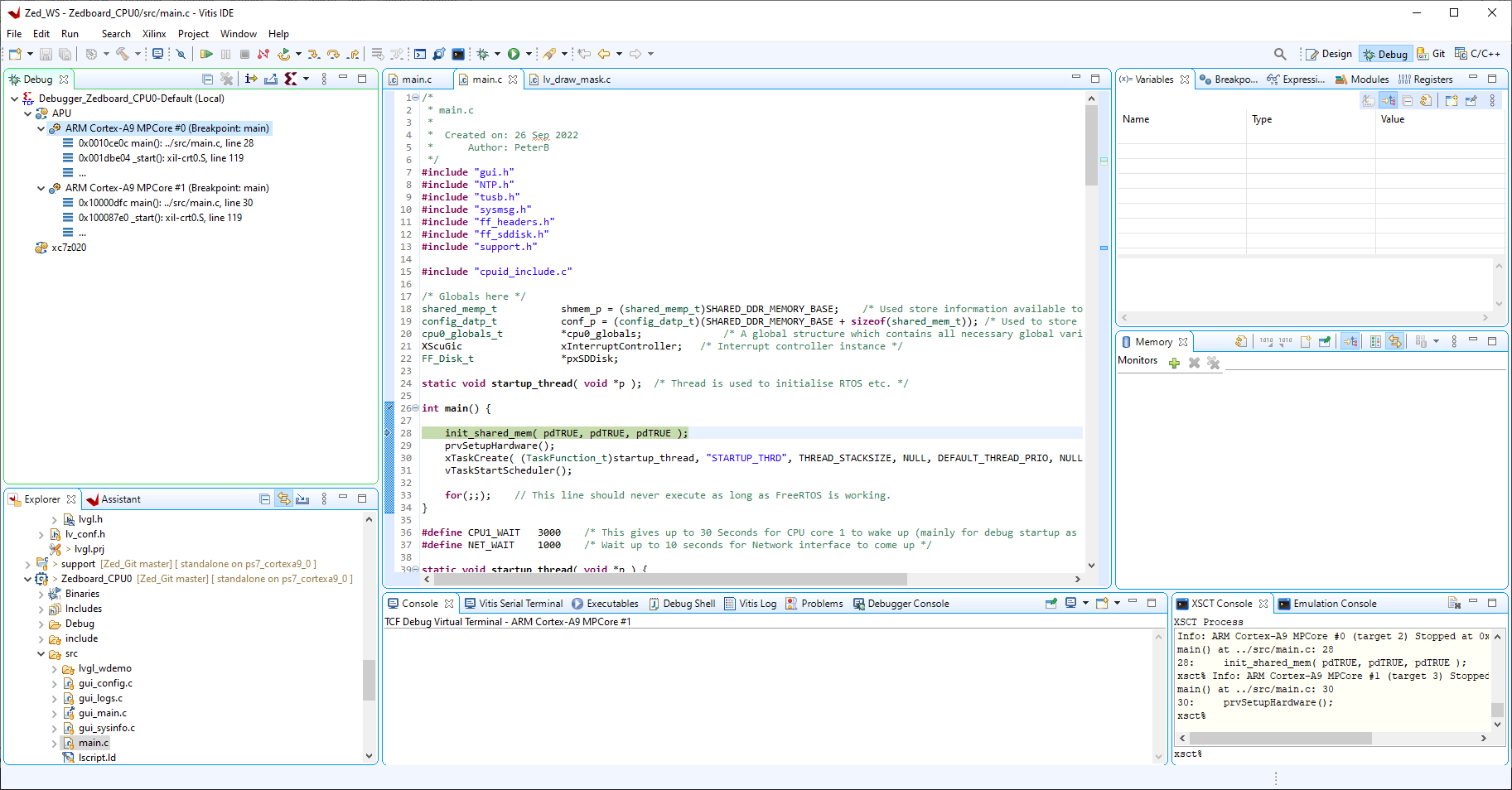Click the XSCT Console horizontal scrollbar
The image size is (1512, 790).
point(1281,738)
